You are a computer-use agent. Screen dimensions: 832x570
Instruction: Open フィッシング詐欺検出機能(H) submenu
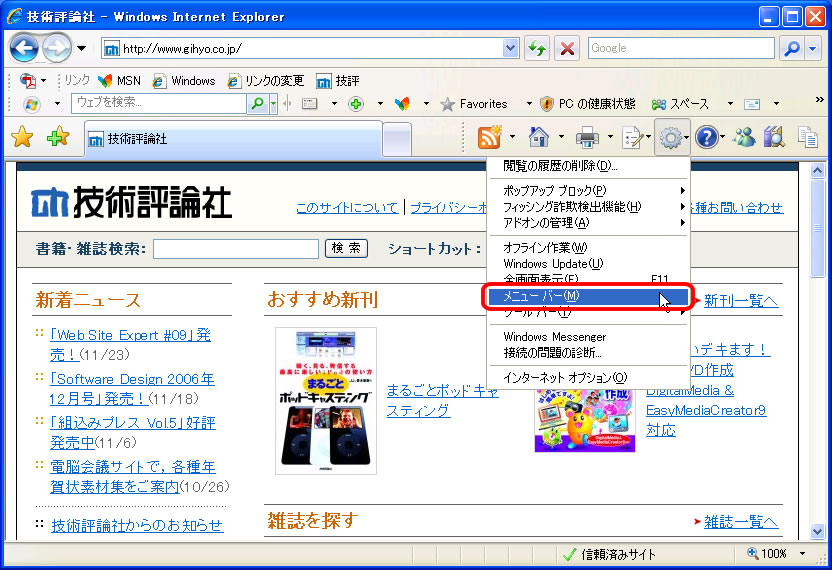tap(588, 206)
